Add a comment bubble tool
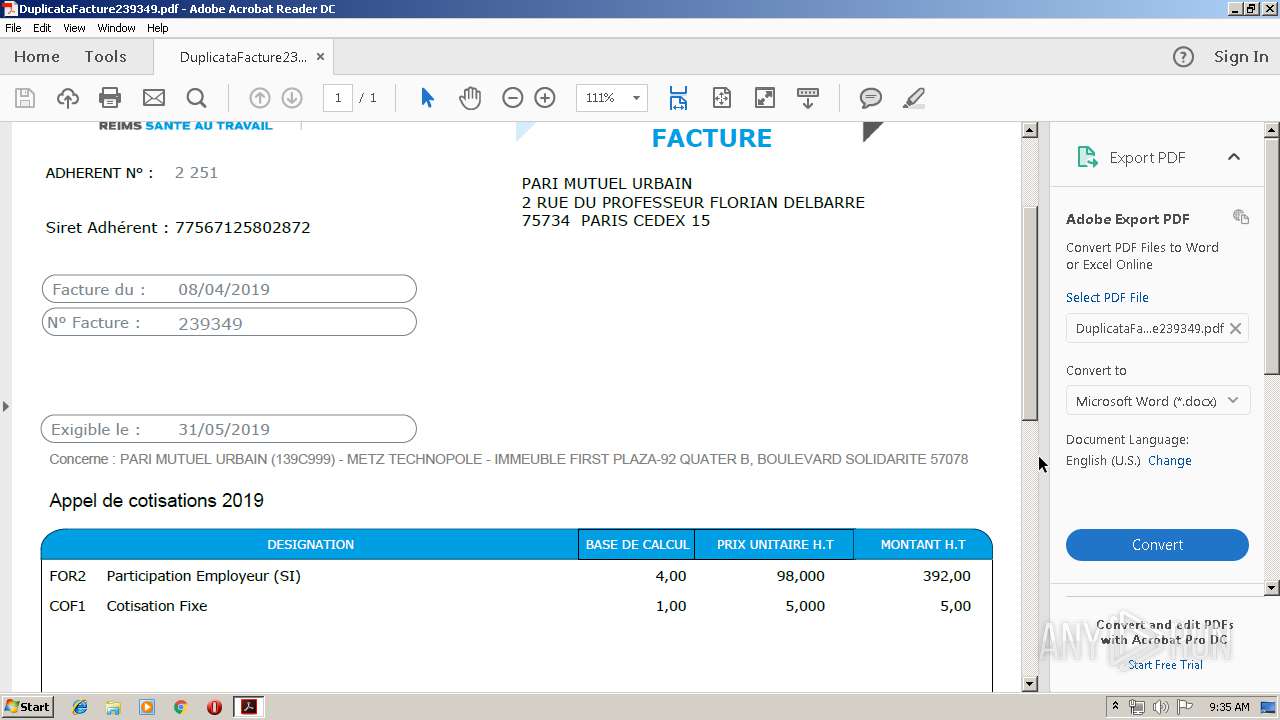The image size is (1280, 720). (x=871, y=98)
